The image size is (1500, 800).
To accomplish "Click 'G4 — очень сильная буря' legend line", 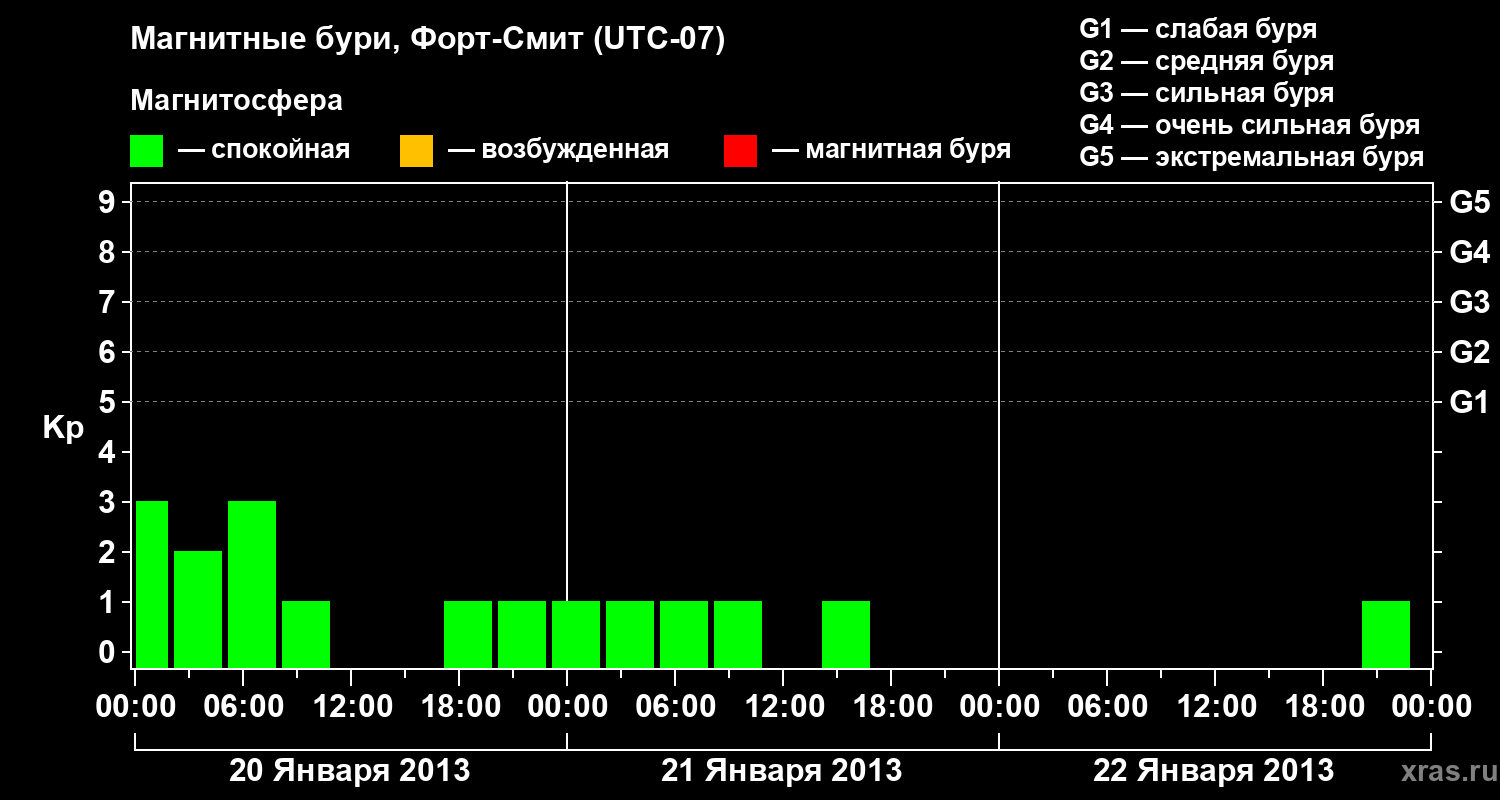I will [1250, 125].
